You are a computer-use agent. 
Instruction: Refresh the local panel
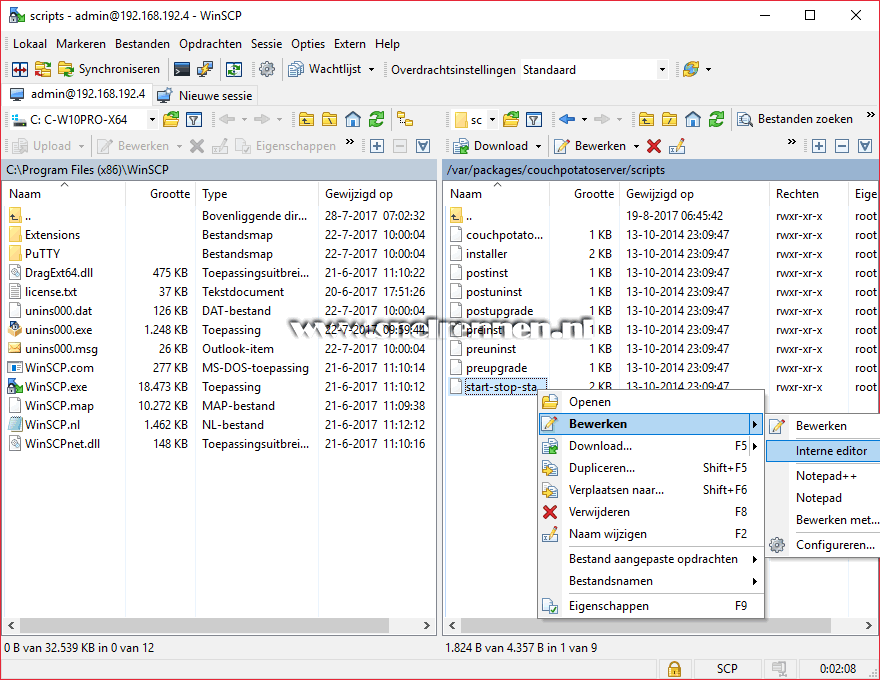click(376, 119)
